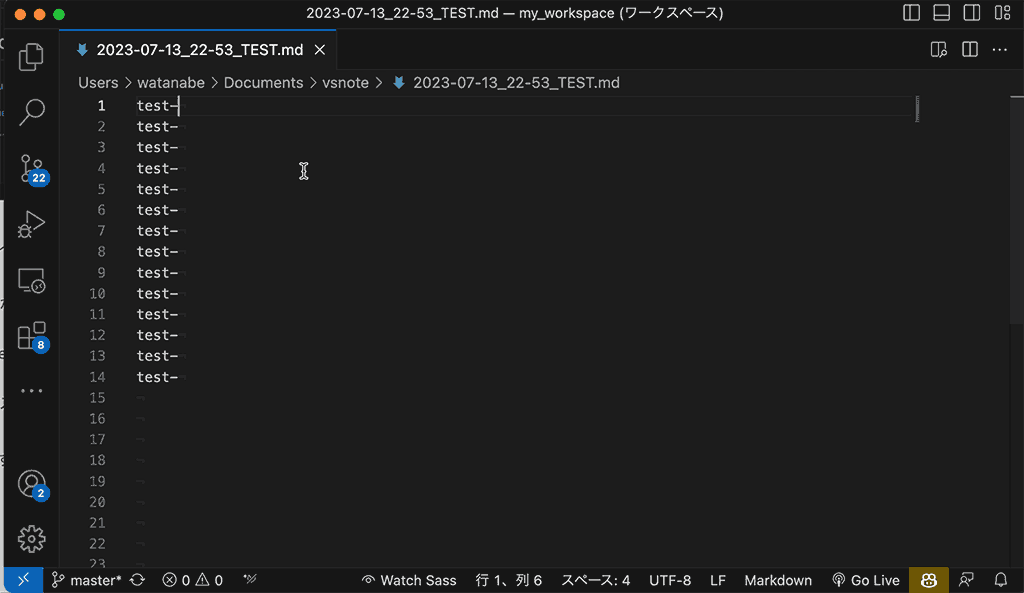Image resolution: width=1024 pixels, height=593 pixels.
Task: Open the Manage settings gear menu
Action: pyautogui.click(x=31, y=538)
